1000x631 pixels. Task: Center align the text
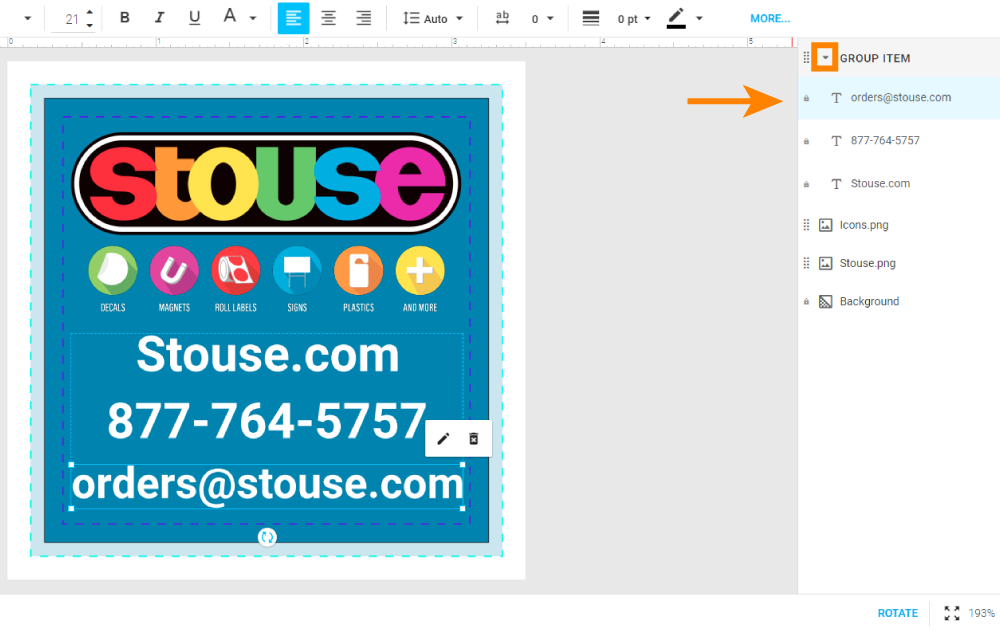328,18
